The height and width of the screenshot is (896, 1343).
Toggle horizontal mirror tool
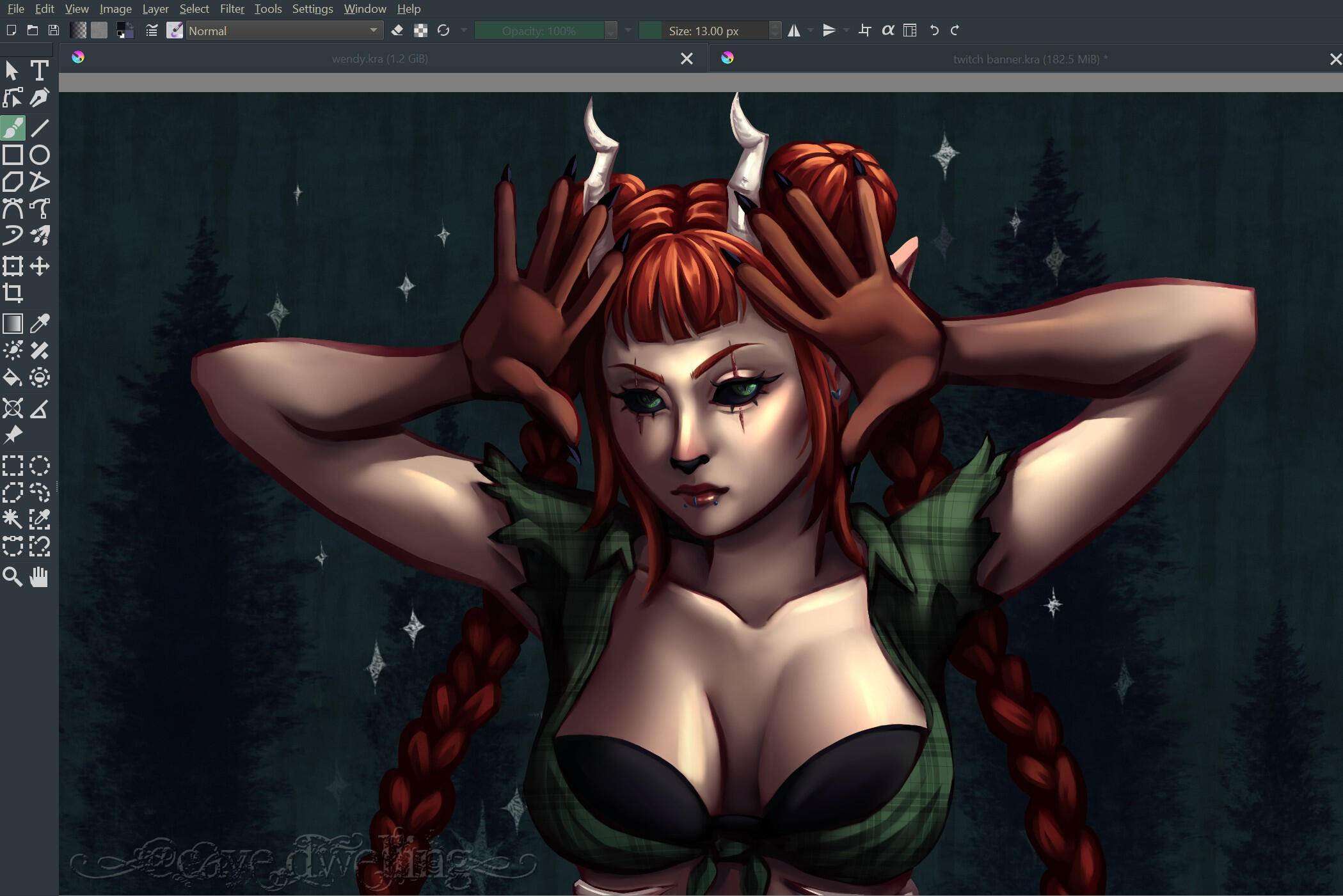[x=794, y=30]
